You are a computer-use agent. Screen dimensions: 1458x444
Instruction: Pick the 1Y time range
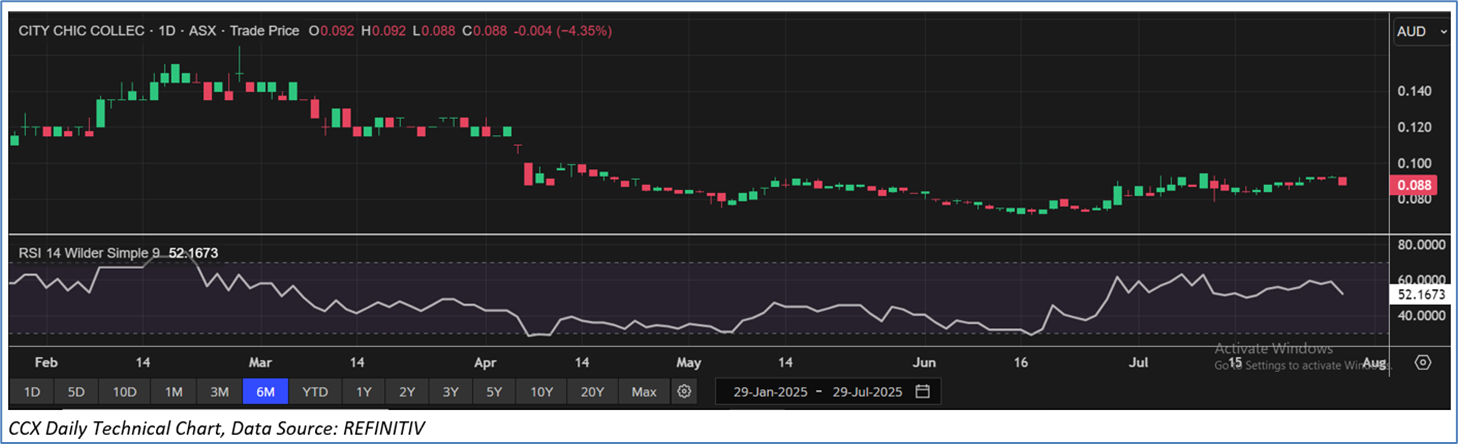(x=363, y=391)
